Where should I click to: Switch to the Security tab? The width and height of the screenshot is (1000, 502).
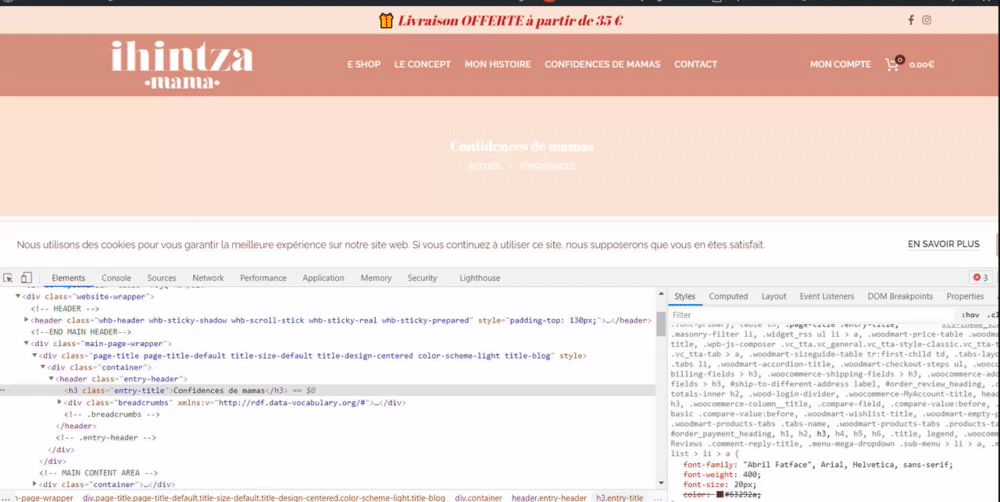pyautogui.click(x=422, y=278)
